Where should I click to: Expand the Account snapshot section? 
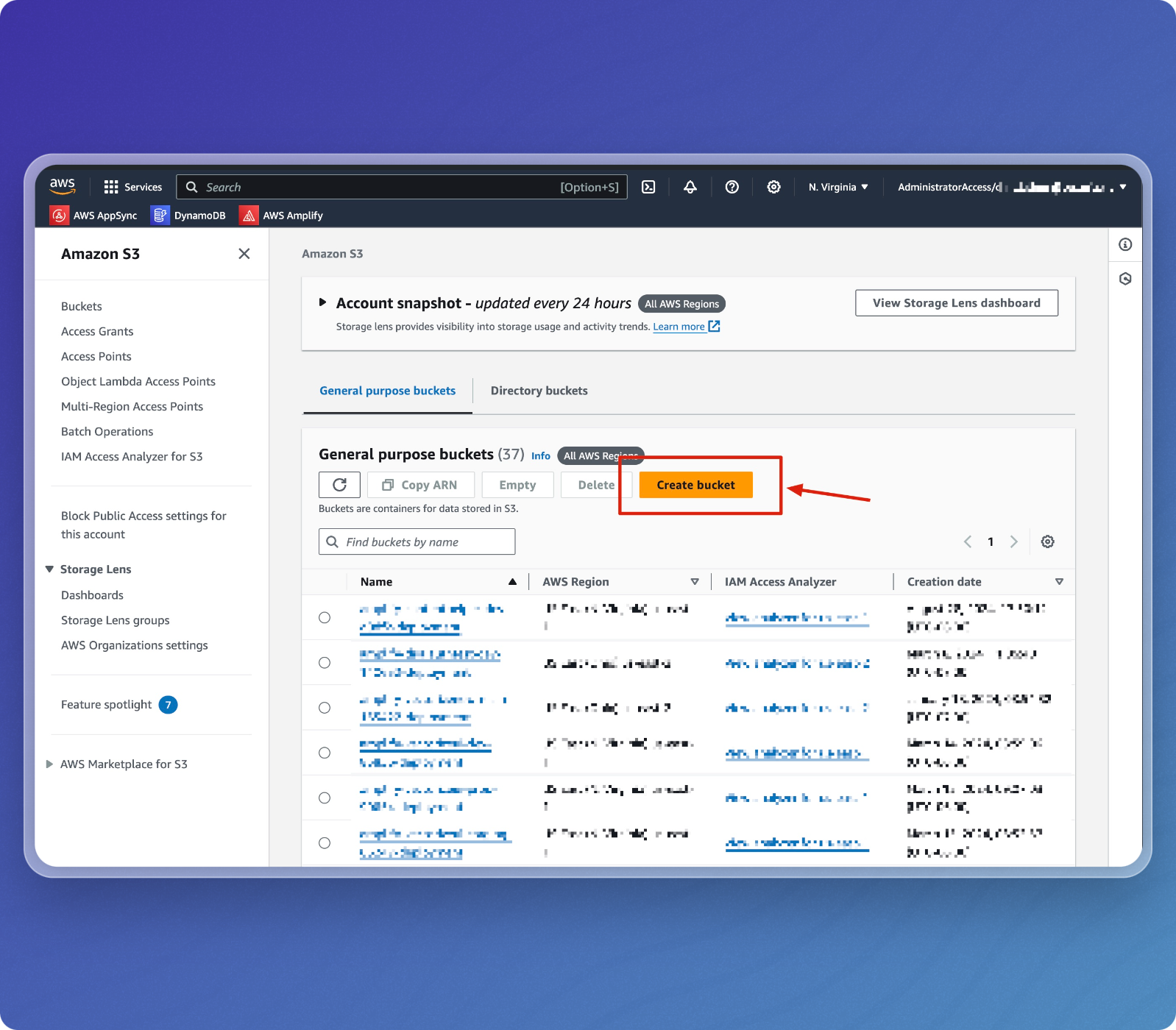[x=322, y=302]
